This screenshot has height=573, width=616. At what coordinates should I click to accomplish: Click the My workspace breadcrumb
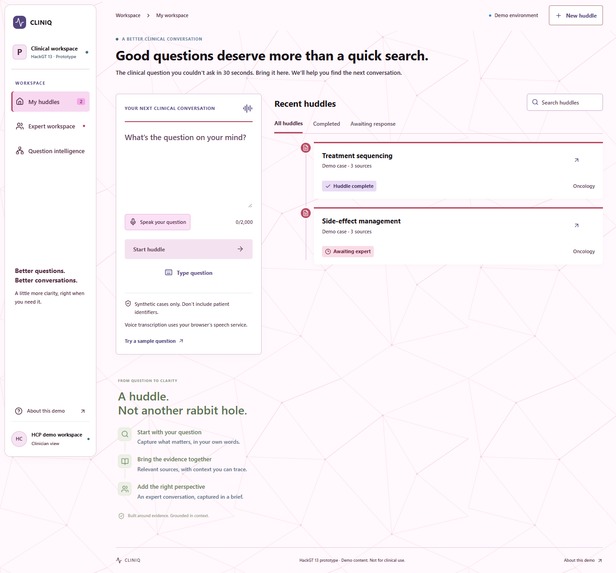pos(172,15)
